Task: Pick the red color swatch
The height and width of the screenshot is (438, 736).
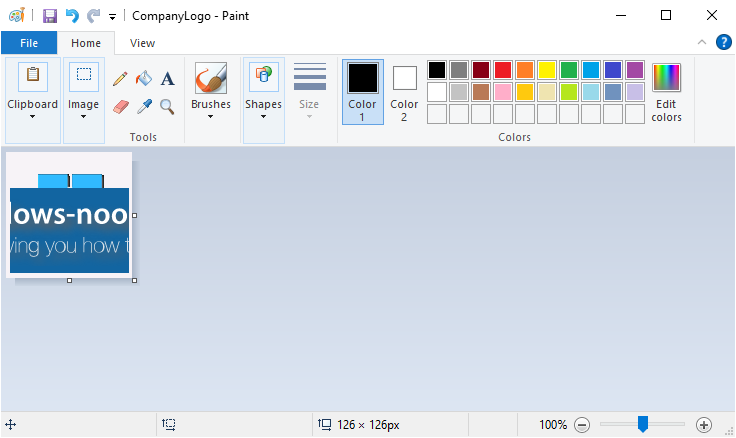Action: [x=503, y=70]
